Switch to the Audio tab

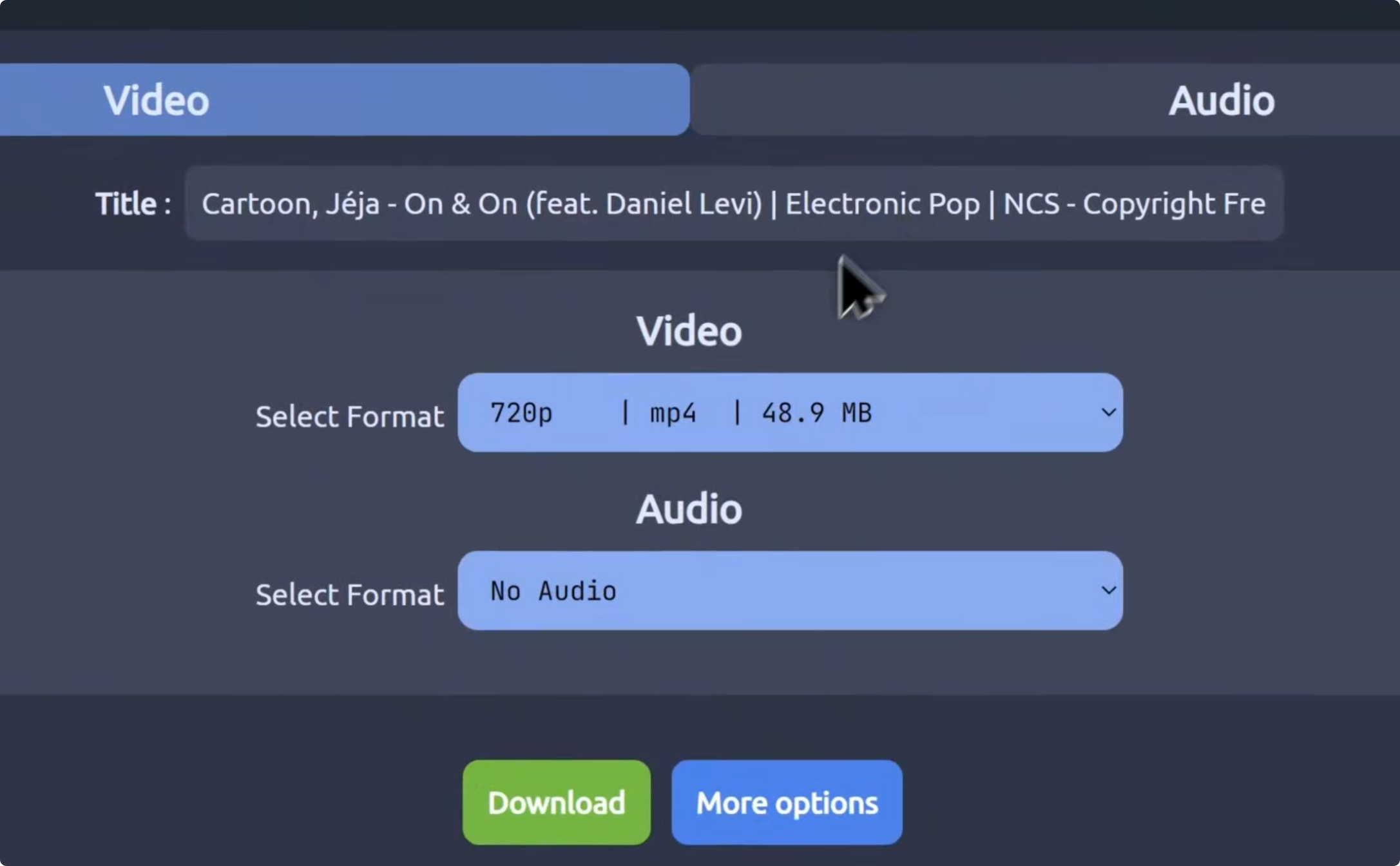[x=1220, y=99]
